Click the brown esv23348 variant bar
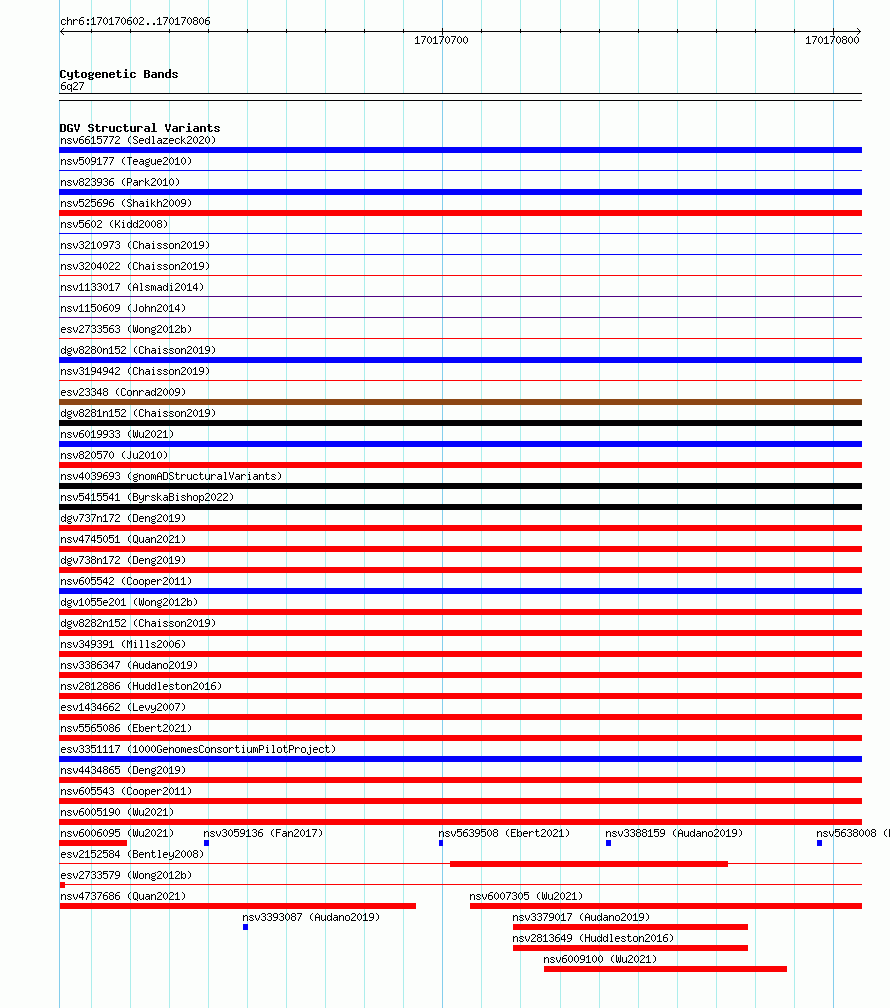890x1008 pixels. [x=460, y=402]
